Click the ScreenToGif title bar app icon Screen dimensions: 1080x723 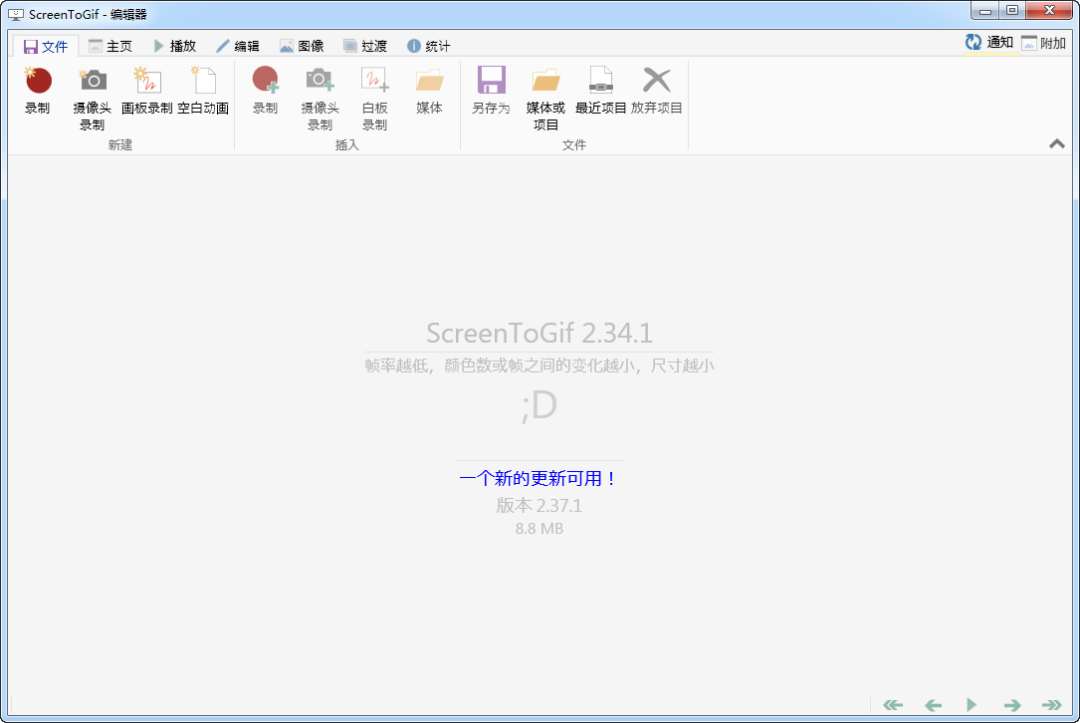(x=15, y=14)
